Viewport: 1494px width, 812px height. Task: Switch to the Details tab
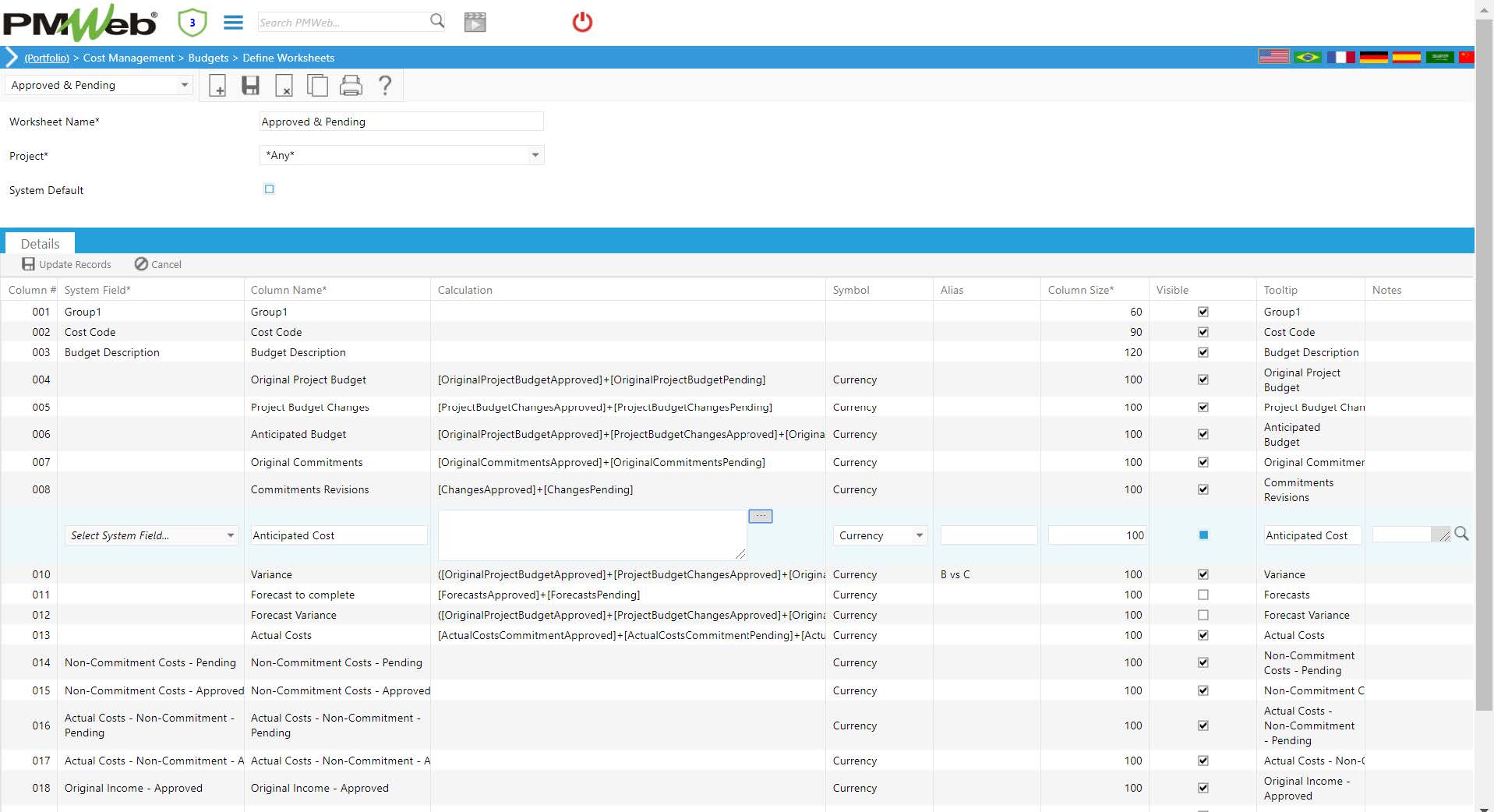pos(40,243)
